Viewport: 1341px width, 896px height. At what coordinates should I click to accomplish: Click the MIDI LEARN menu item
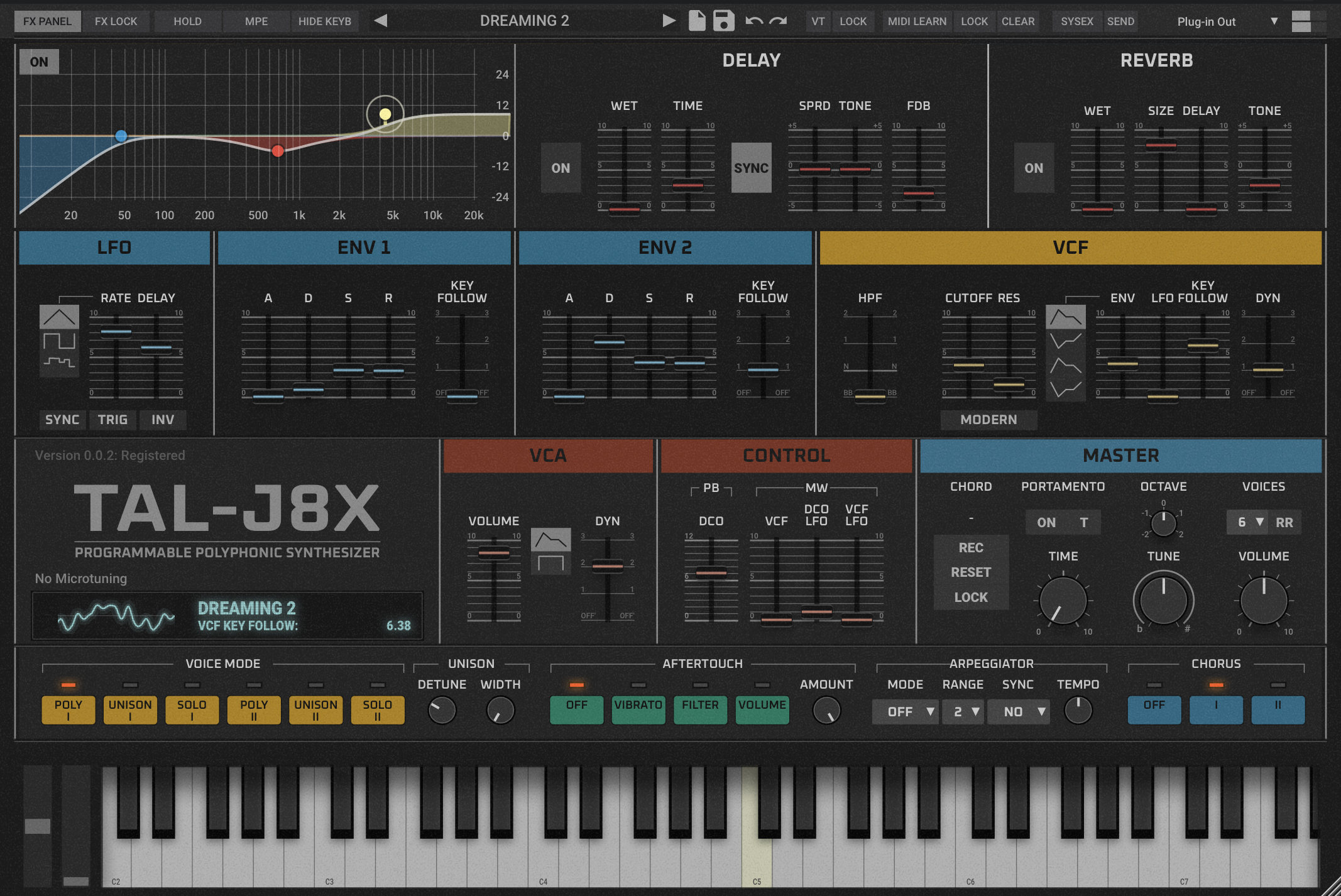tap(917, 21)
